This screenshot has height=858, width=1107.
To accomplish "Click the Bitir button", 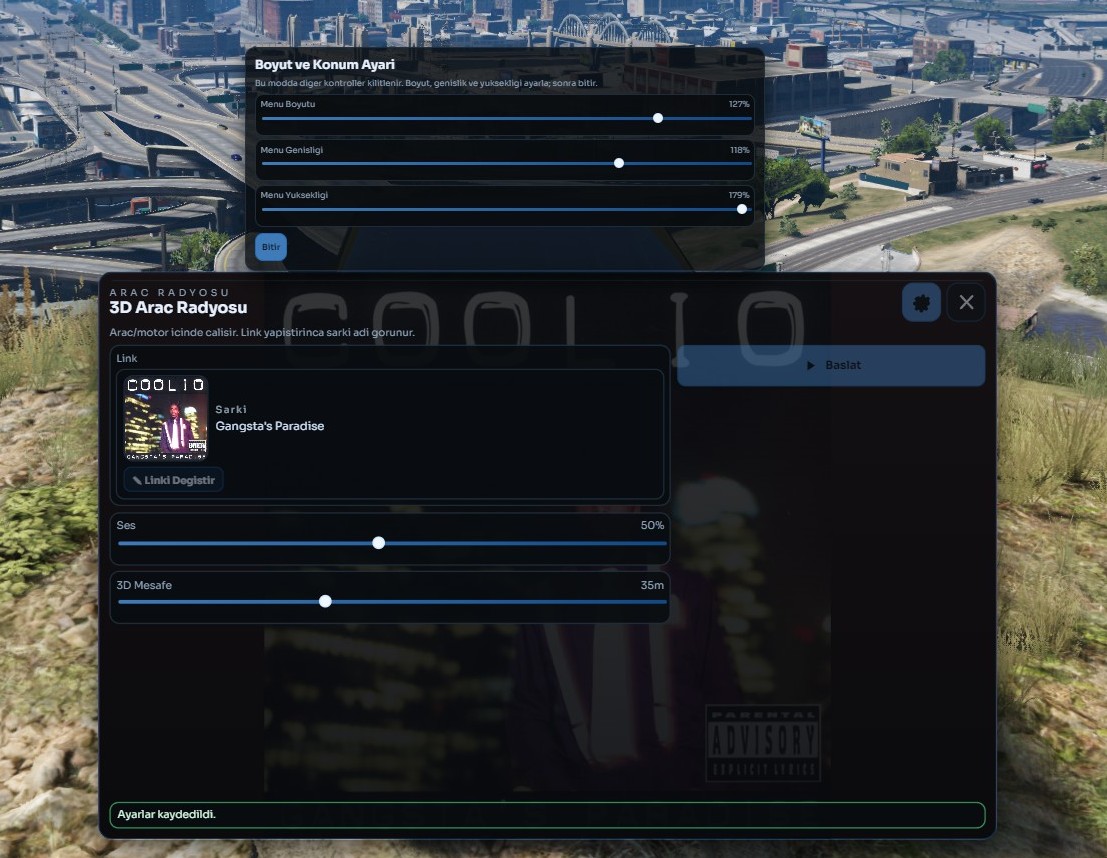I will [x=271, y=247].
